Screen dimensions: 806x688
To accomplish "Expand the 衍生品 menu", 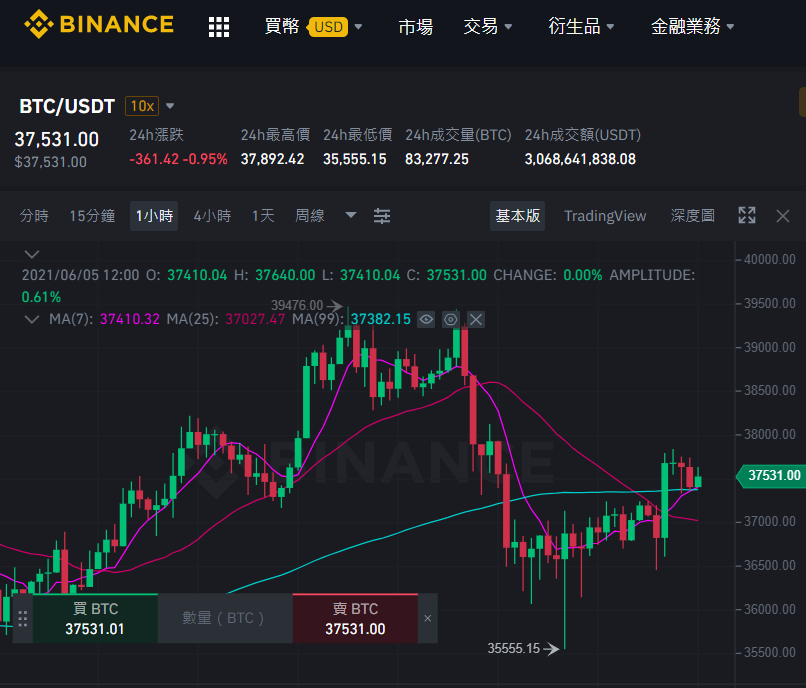I will tap(581, 26).
